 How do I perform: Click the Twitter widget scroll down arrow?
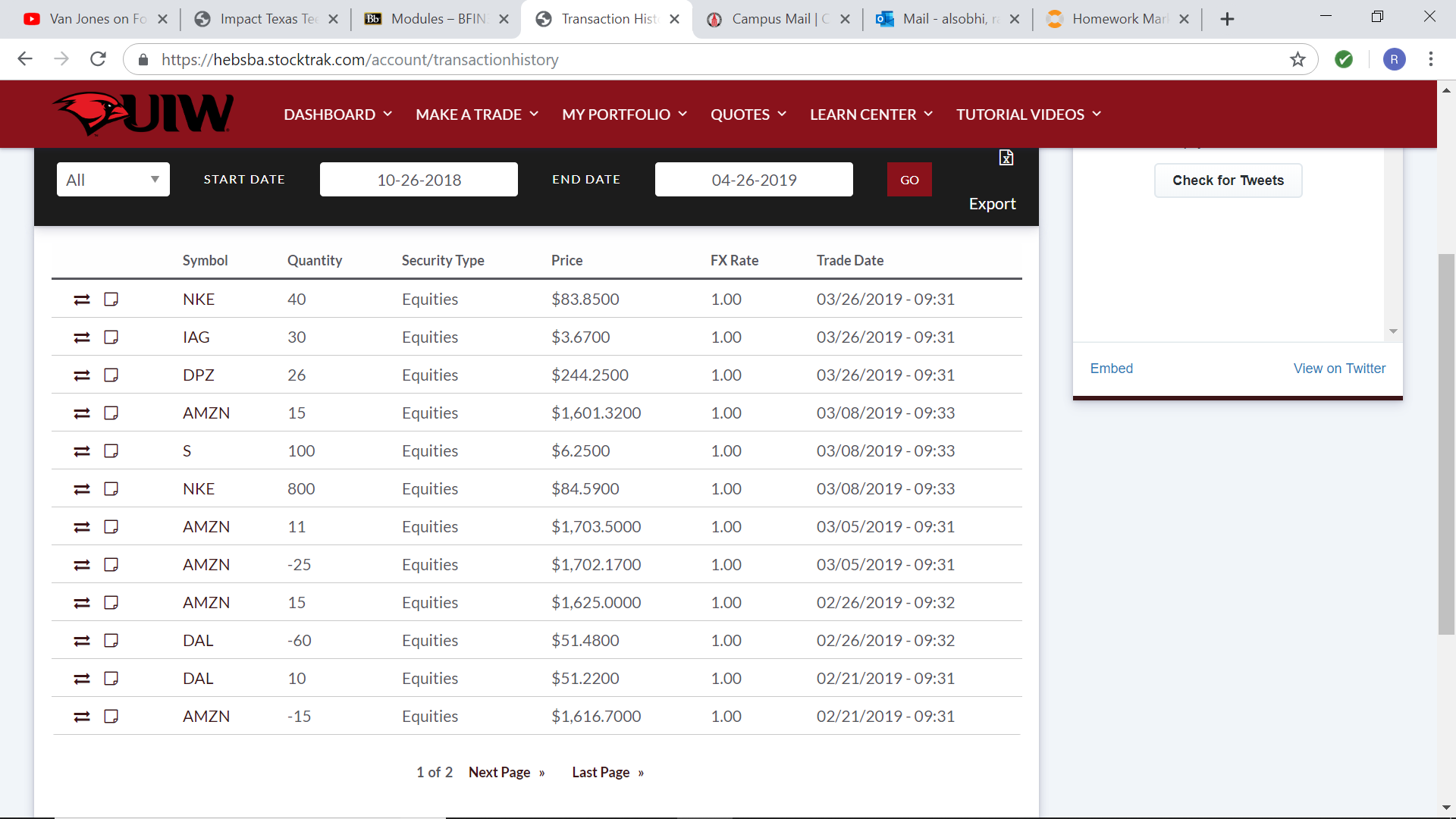[1393, 331]
